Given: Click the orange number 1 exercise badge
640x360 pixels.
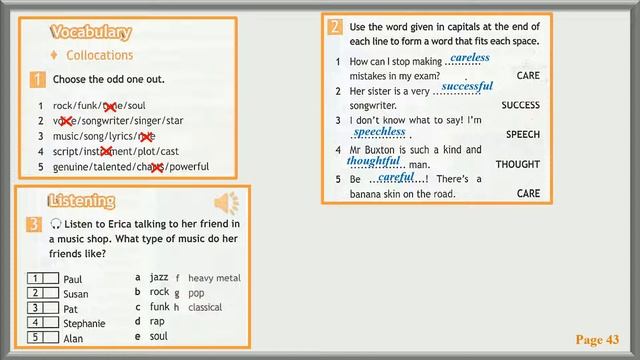Looking at the screenshot, I should (38, 80).
